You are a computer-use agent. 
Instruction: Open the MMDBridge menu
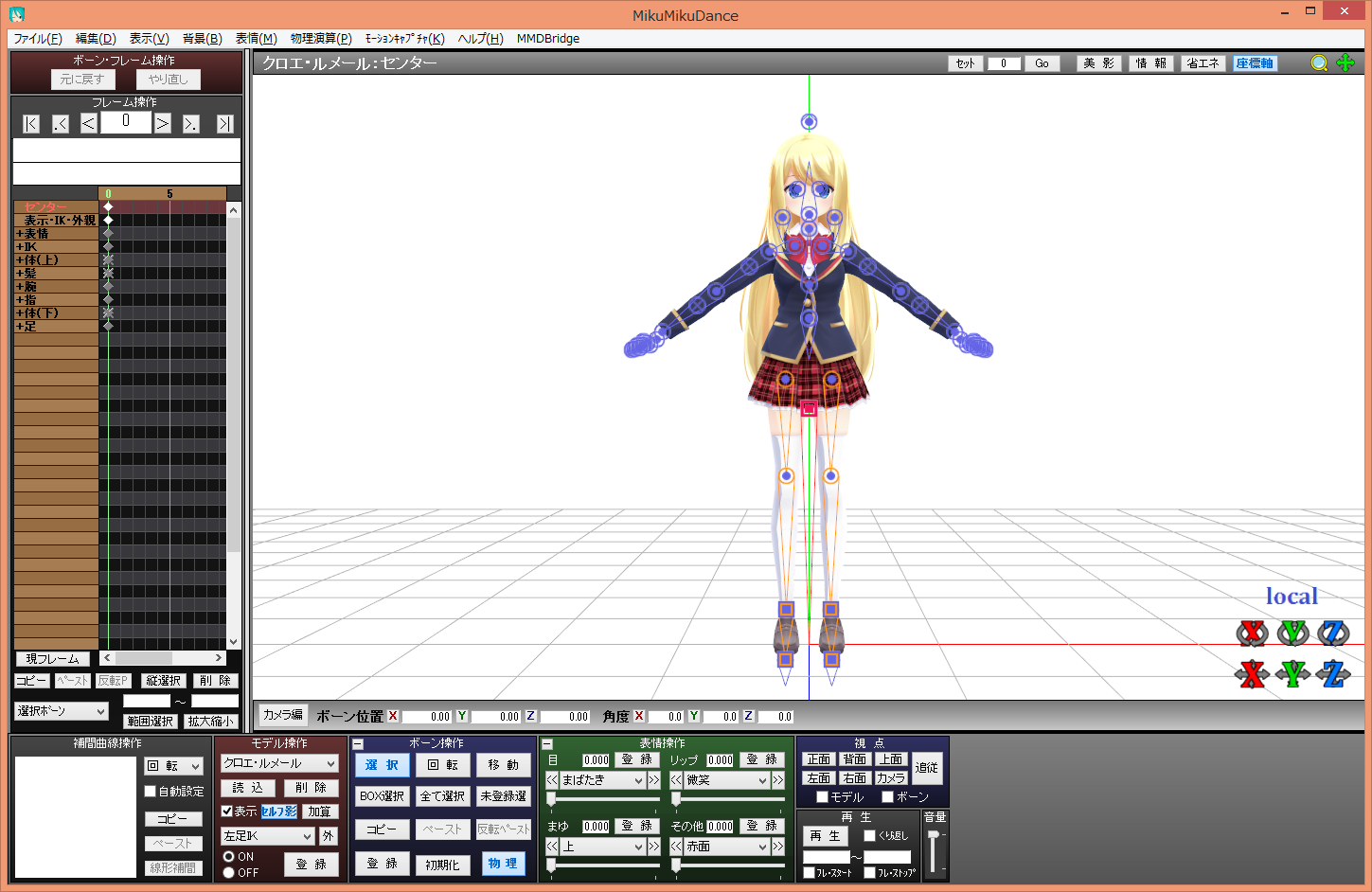point(548,39)
